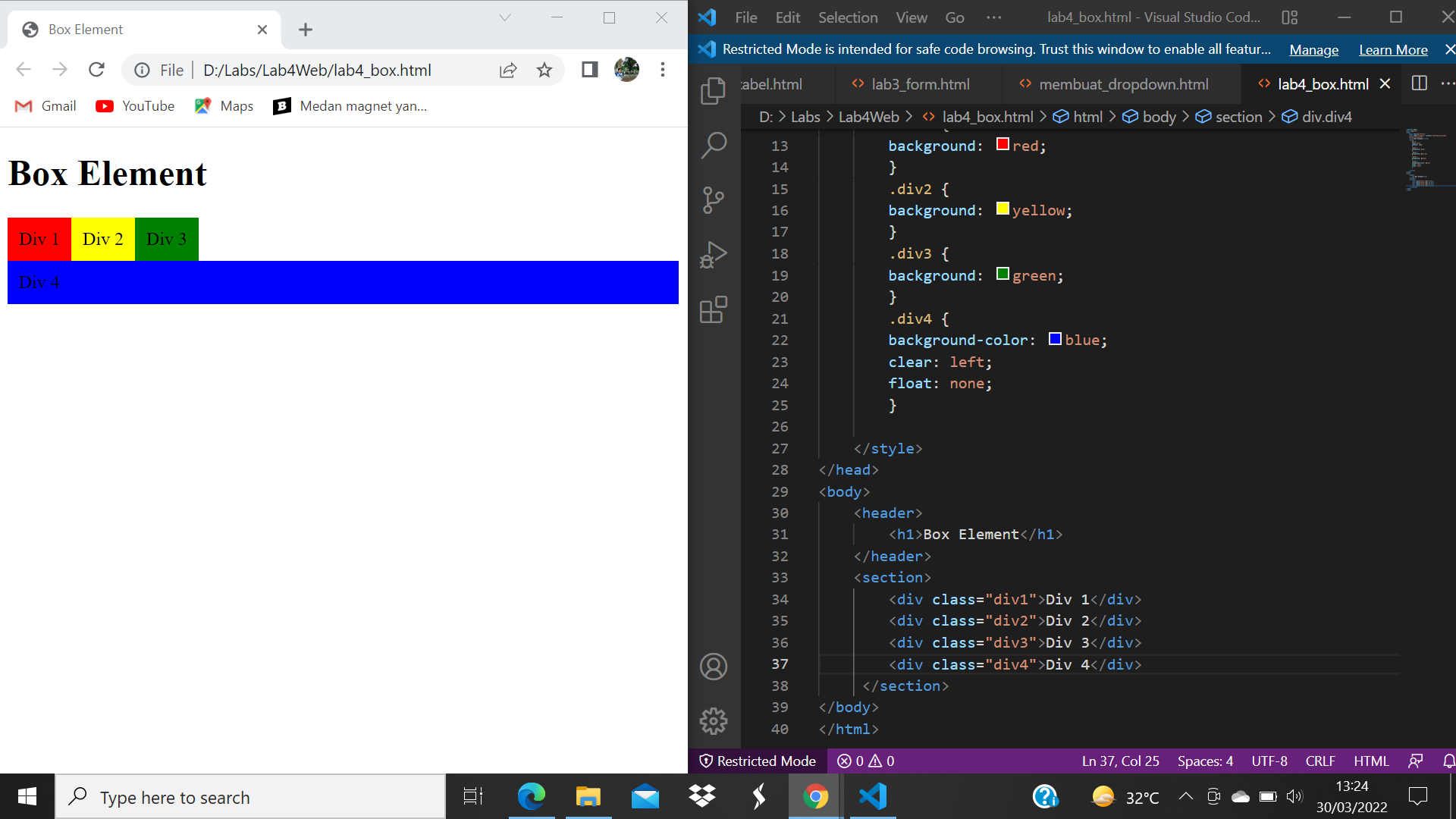Open the body breadcrumb dropdown
The image size is (1456, 819).
1158,117
